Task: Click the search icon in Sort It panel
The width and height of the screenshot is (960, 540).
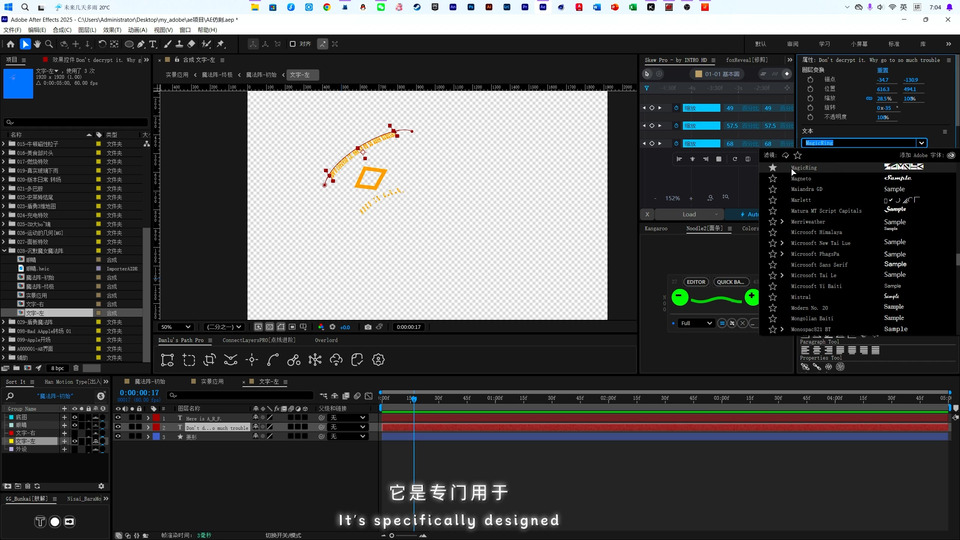Action: pyautogui.click(x=10, y=396)
